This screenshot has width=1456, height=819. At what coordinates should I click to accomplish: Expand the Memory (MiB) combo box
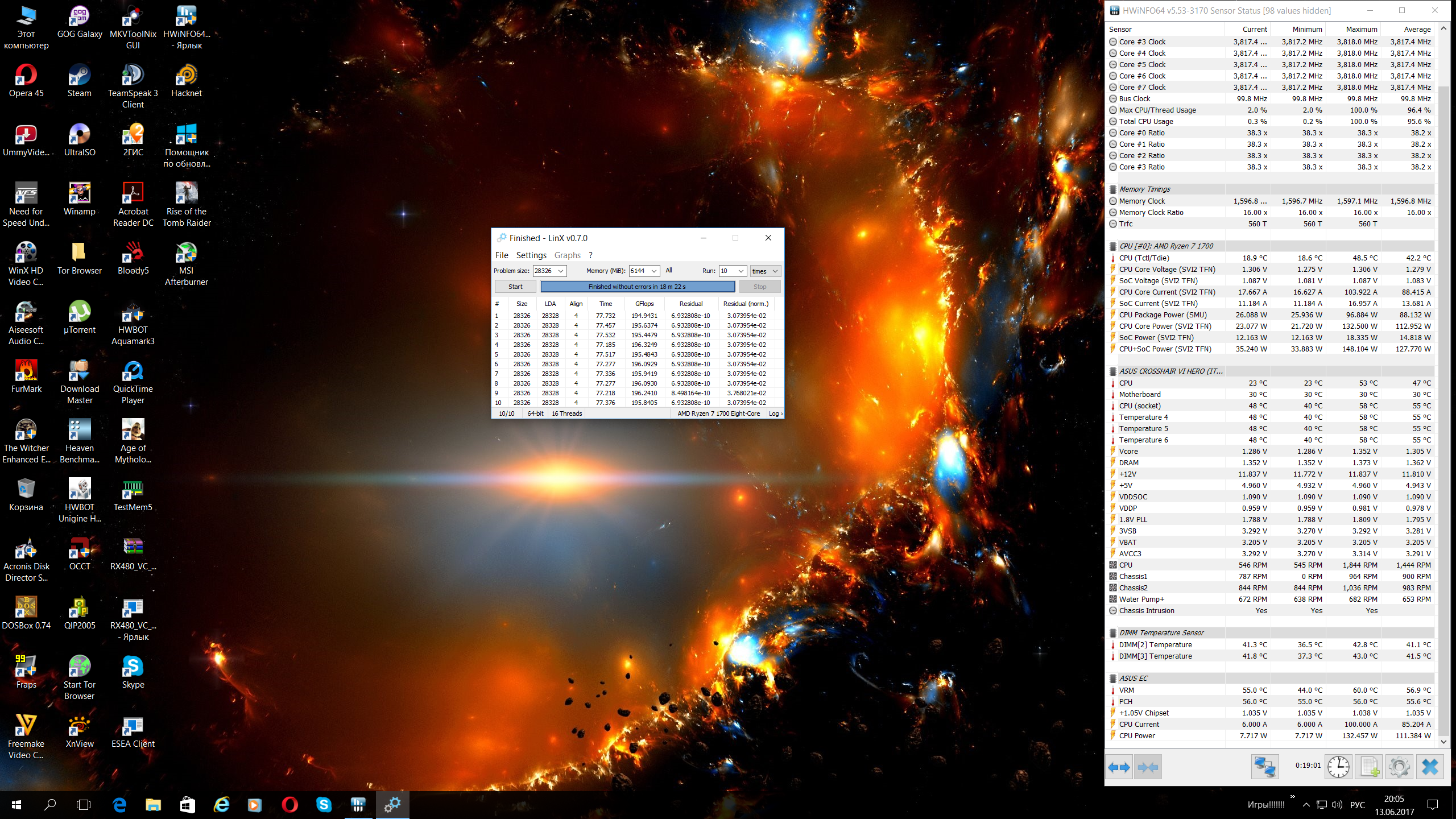(654, 271)
